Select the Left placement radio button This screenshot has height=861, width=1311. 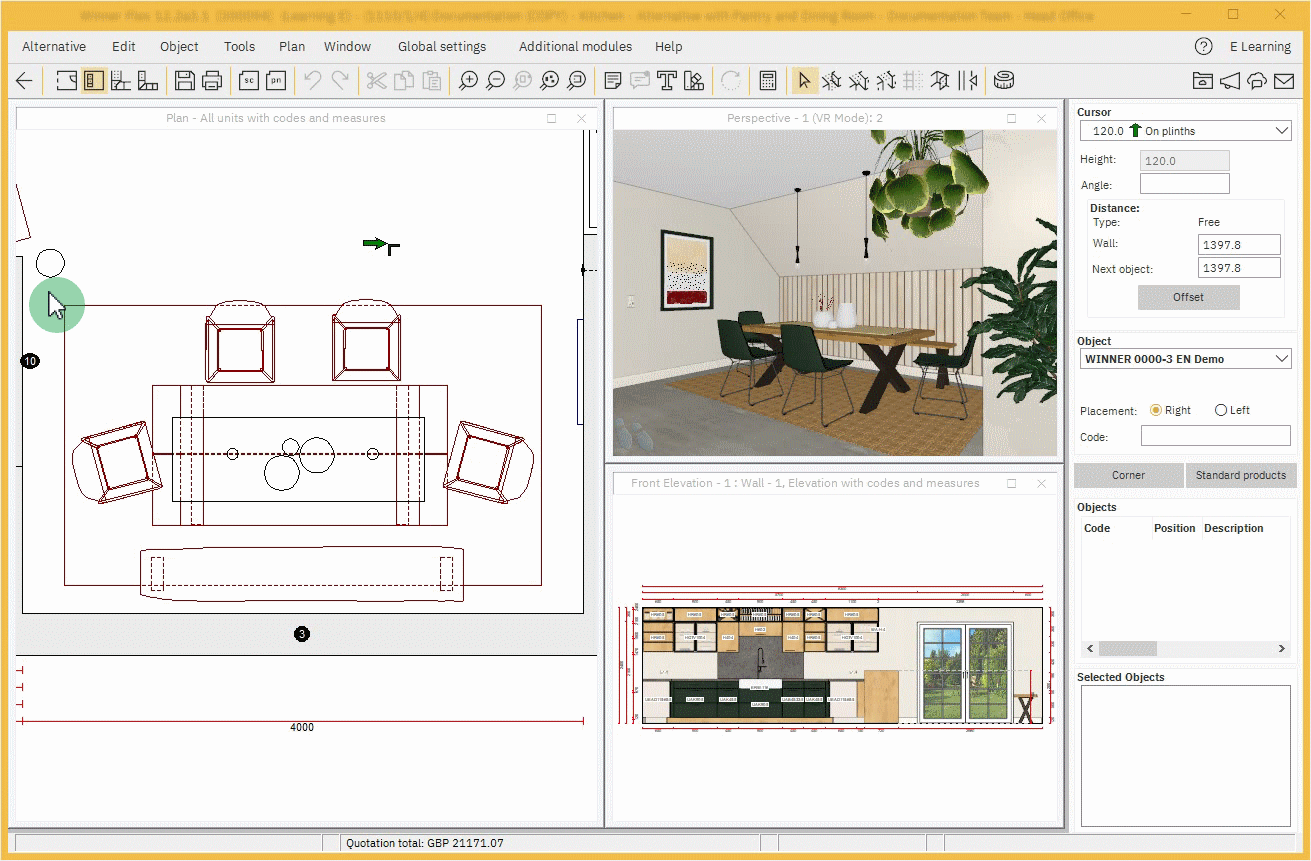click(1220, 410)
